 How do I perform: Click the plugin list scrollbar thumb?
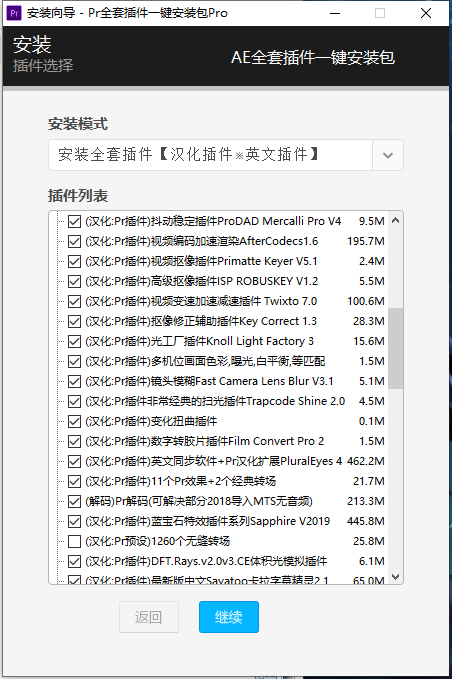[x=395, y=348]
